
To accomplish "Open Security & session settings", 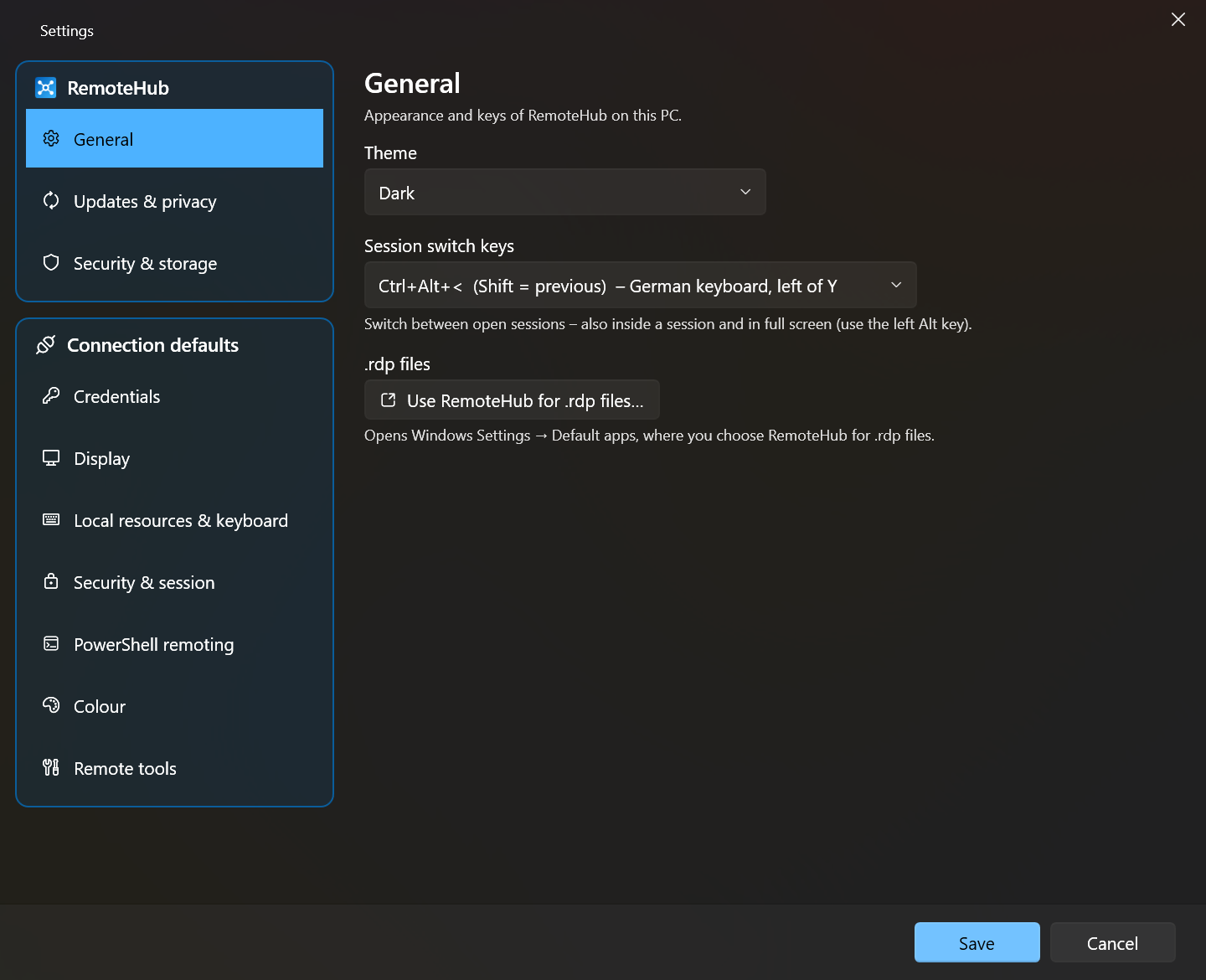I will pos(174,582).
